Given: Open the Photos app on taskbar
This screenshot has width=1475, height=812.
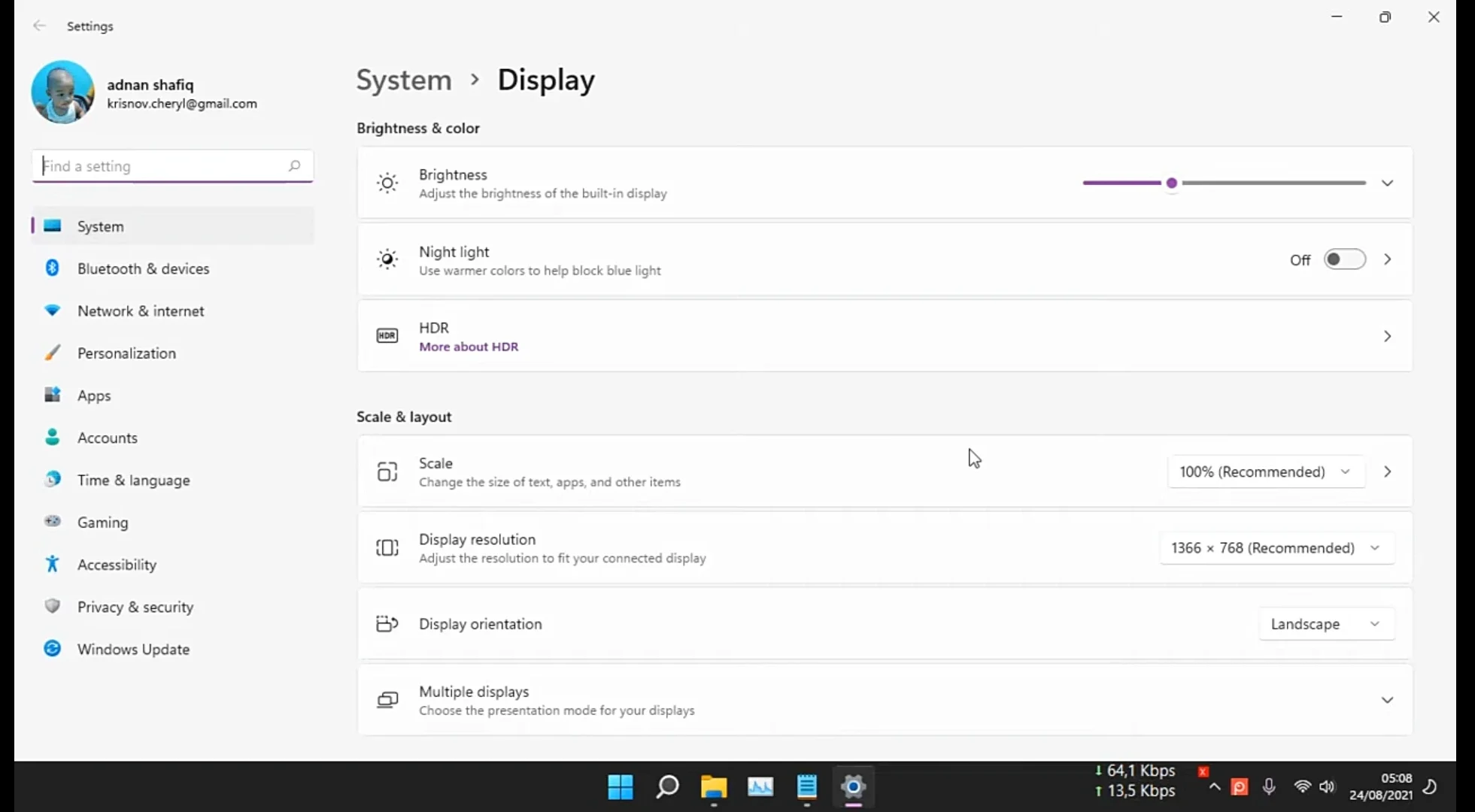Looking at the screenshot, I should [x=760, y=787].
